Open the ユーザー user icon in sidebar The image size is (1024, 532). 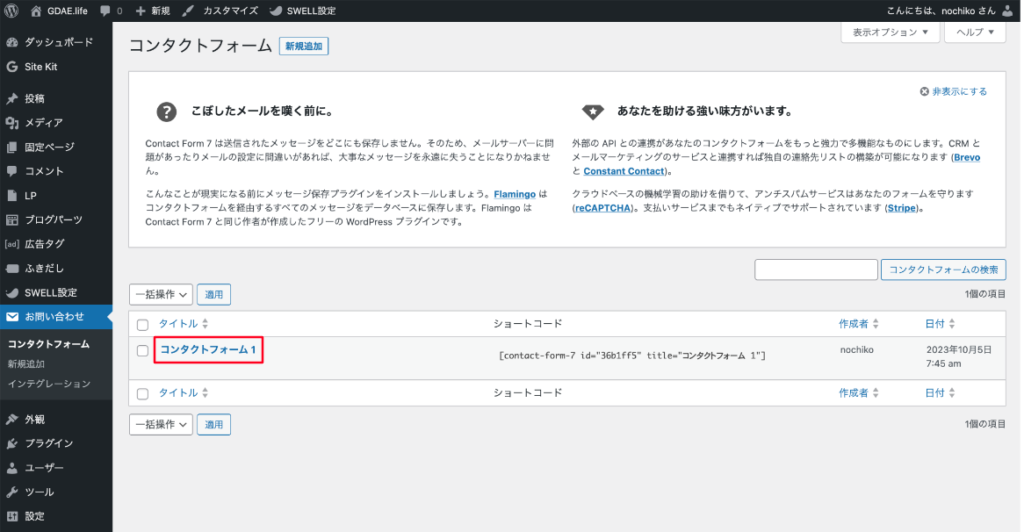[12, 468]
